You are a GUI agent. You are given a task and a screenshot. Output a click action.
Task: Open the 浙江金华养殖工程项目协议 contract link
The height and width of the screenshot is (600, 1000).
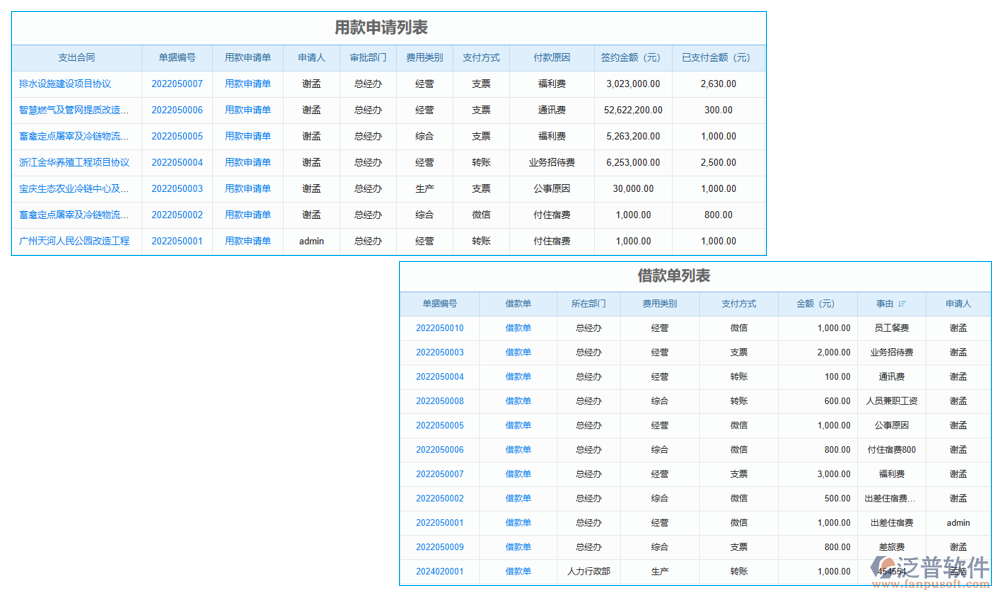pyautogui.click(x=74, y=162)
